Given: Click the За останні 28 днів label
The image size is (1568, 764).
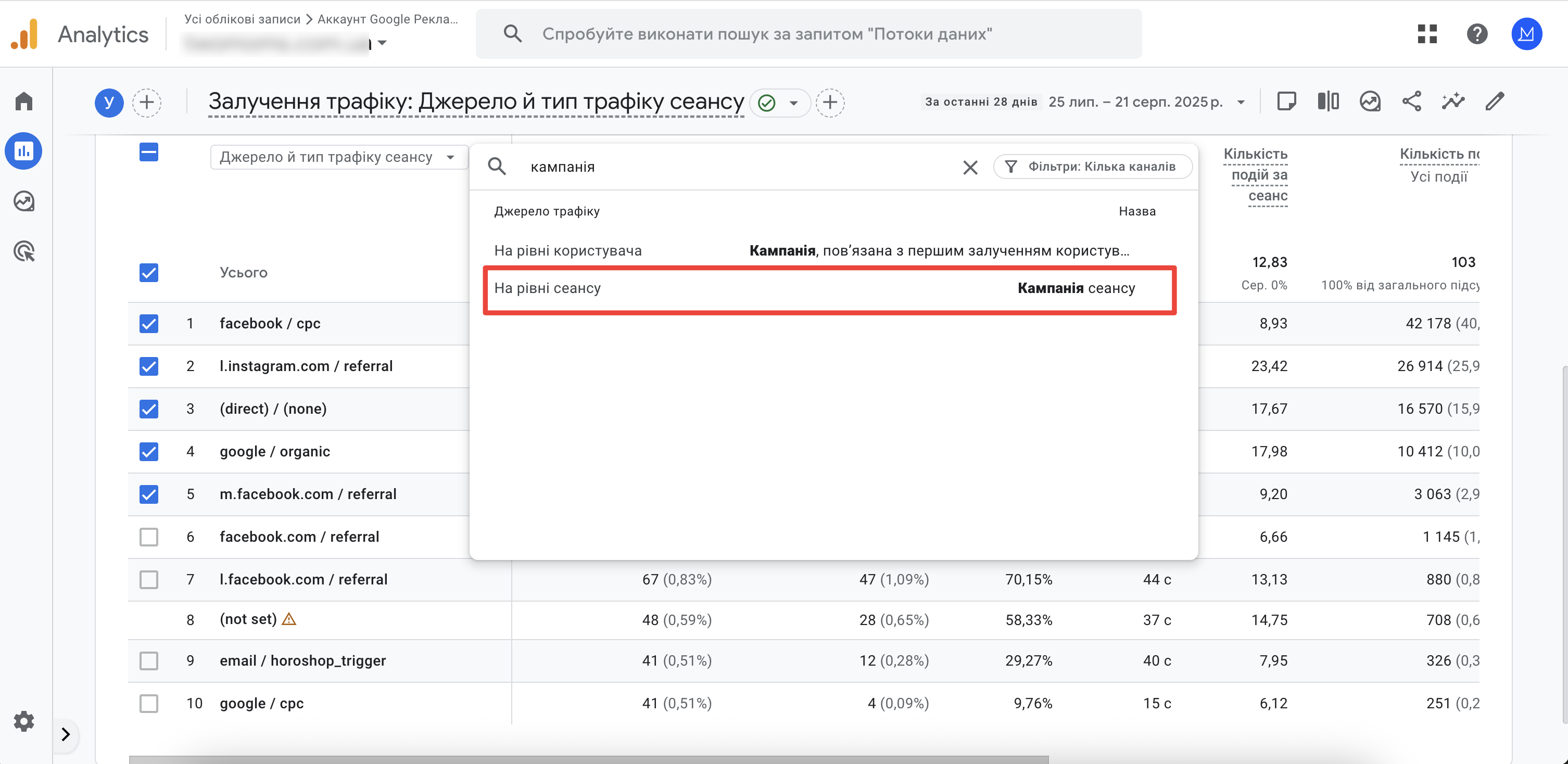Looking at the screenshot, I should [981, 102].
